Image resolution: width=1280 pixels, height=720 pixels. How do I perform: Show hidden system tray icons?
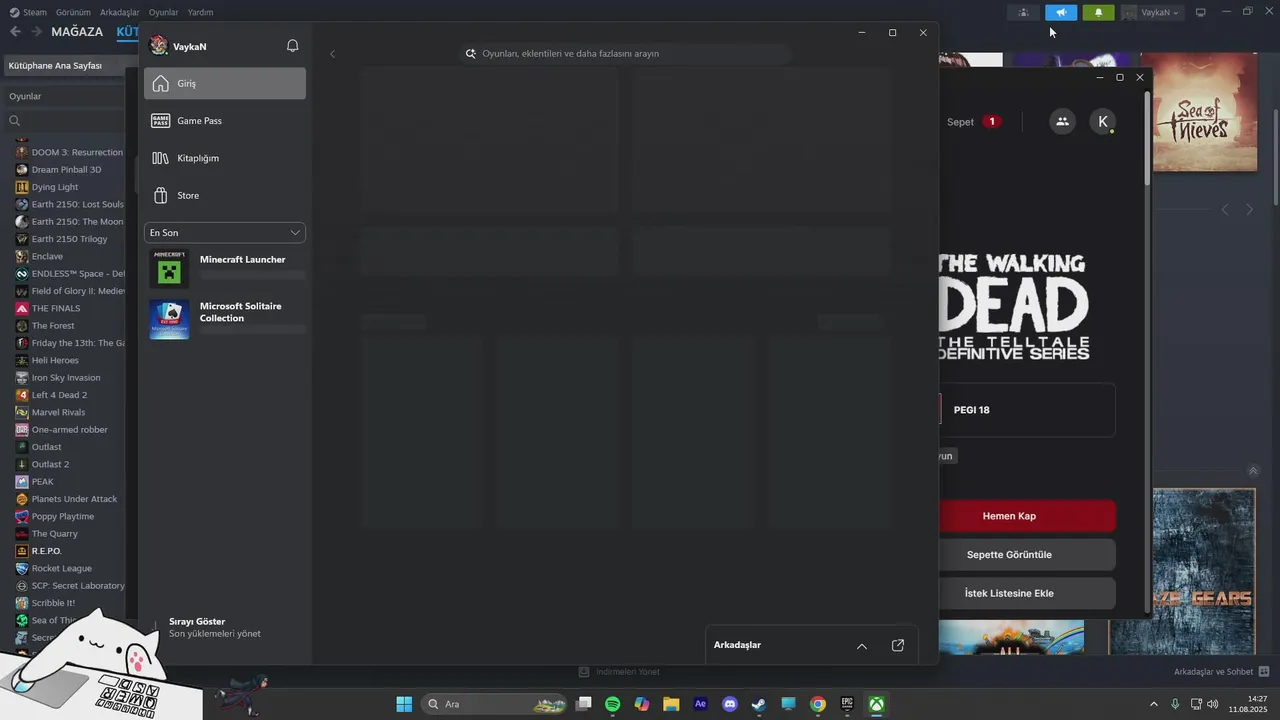[1154, 704]
